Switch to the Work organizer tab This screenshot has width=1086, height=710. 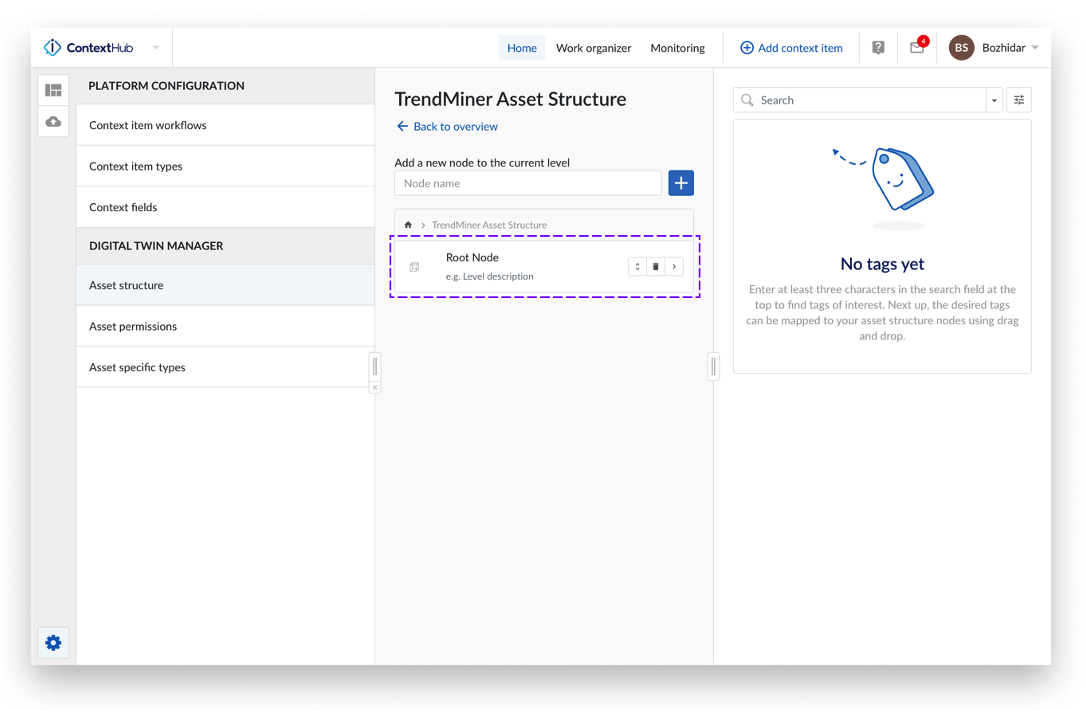[593, 48]
